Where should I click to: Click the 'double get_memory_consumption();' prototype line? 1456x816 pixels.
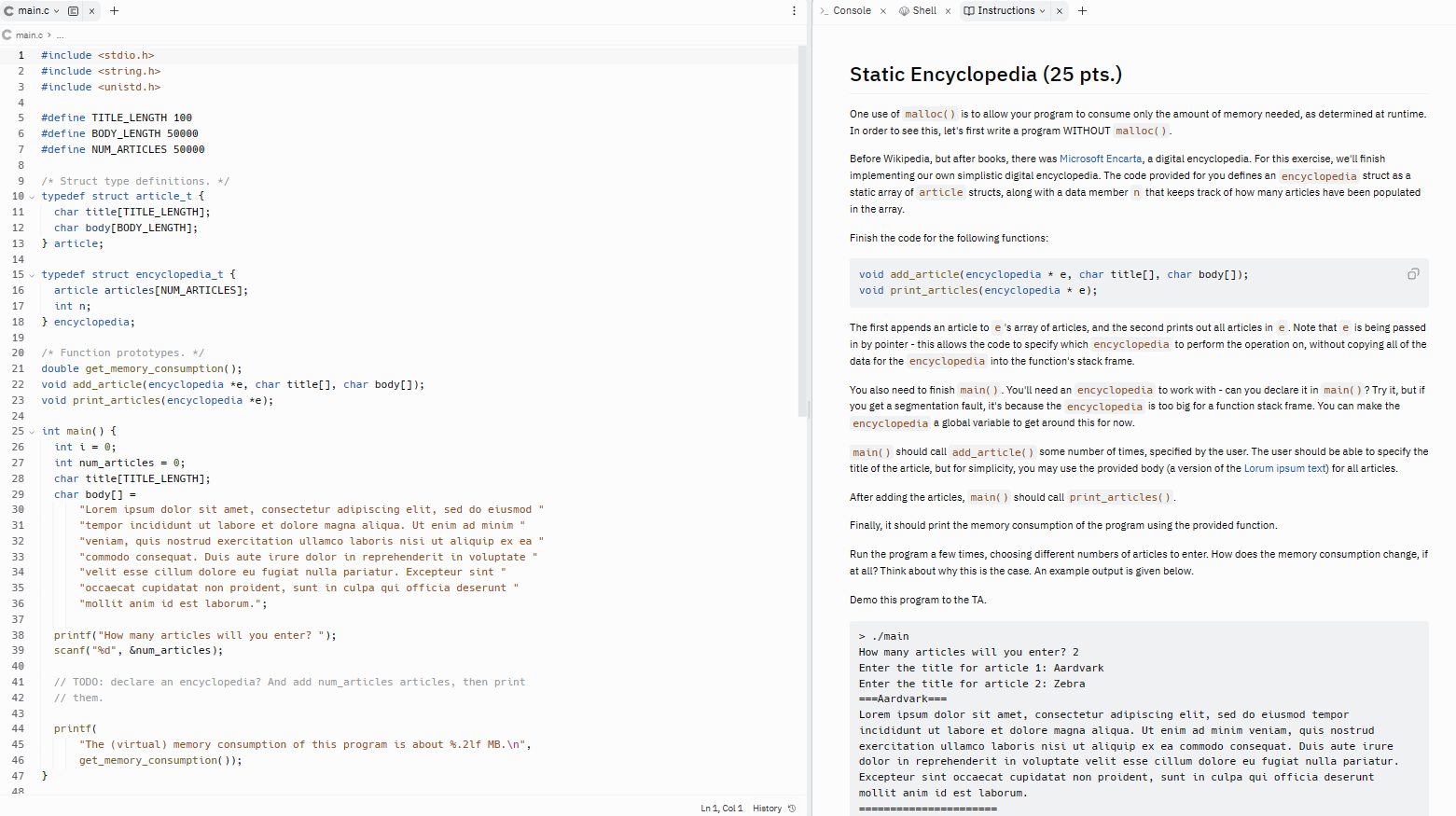click(x=142, y=368)
